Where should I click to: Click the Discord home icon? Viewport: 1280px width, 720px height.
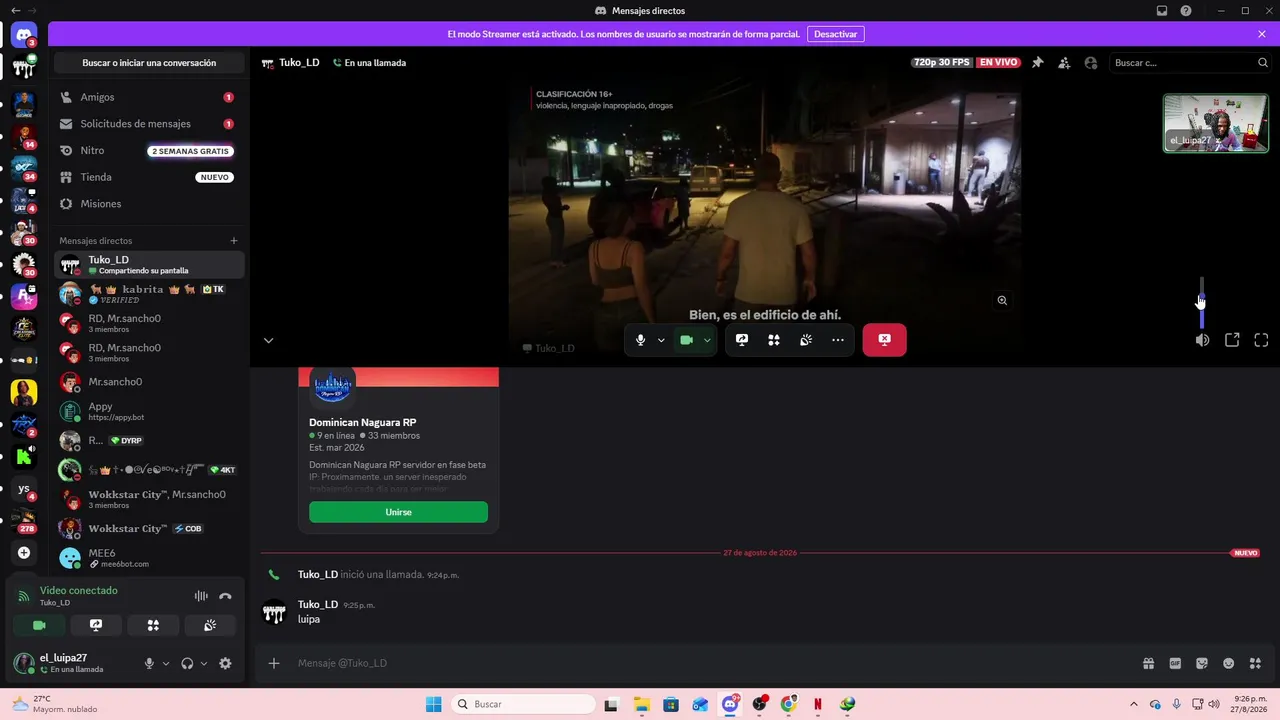(24, 36)
